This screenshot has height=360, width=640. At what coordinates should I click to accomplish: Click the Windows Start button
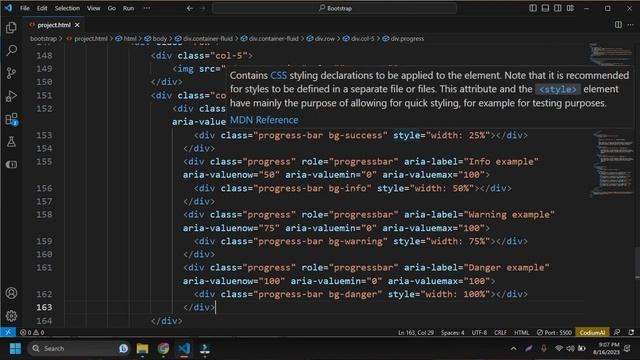[x=15, y=348]
